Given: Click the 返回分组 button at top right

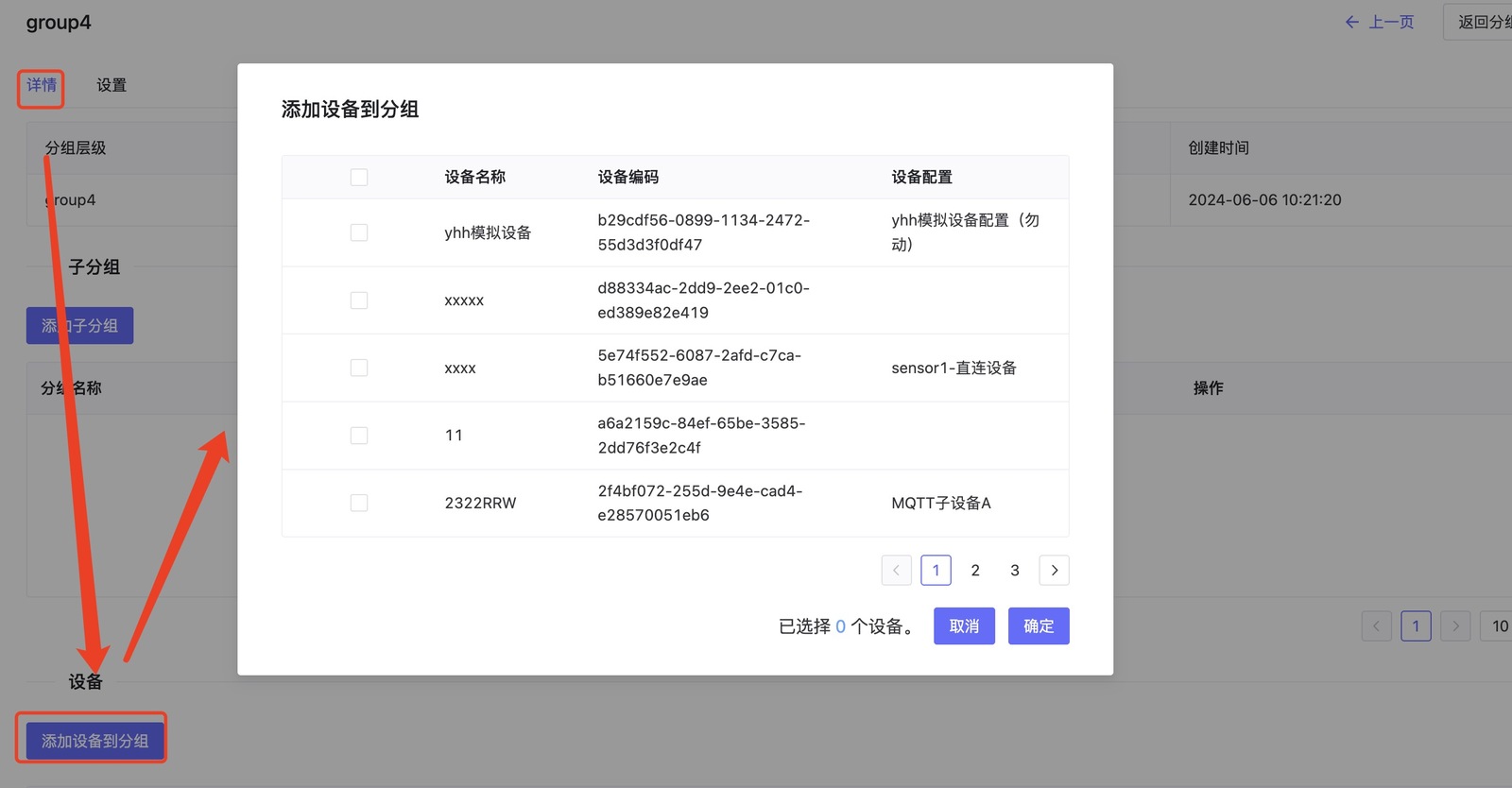Looking at the screenshot, I should click(1479, 22).
